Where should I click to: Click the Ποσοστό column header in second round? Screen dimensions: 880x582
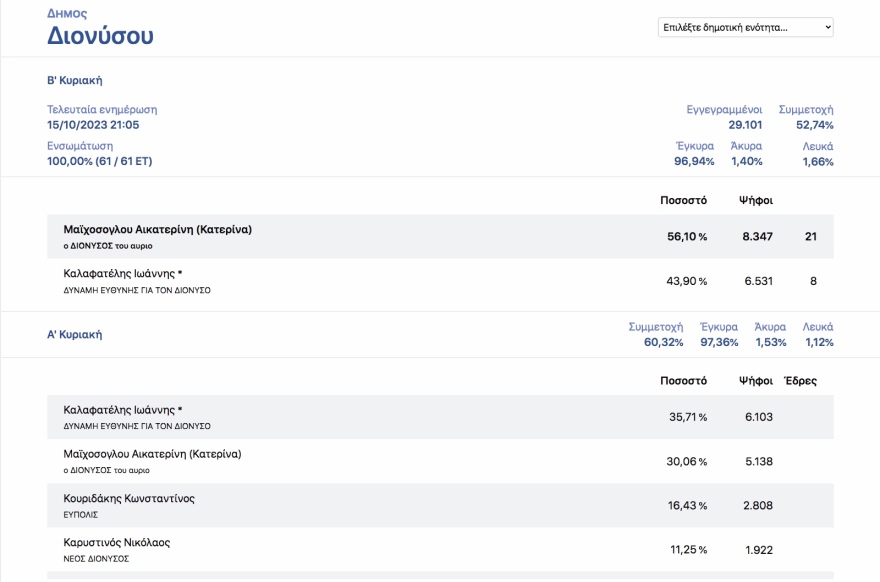tap(683, 200)
